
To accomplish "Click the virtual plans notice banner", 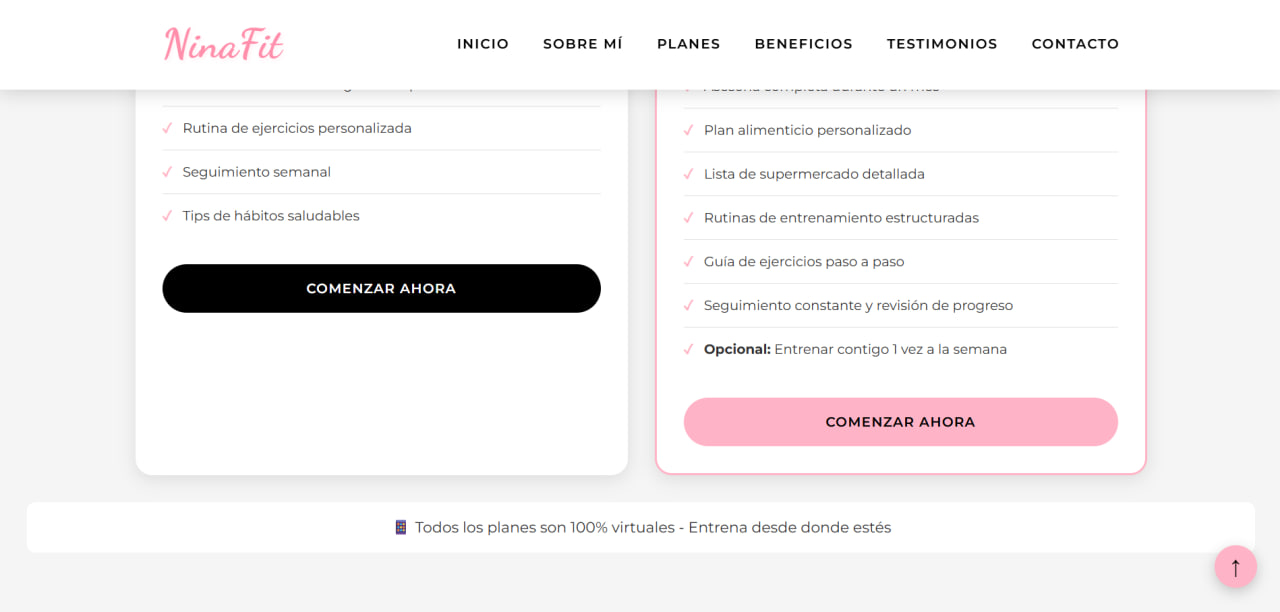I will click(640, 527).
